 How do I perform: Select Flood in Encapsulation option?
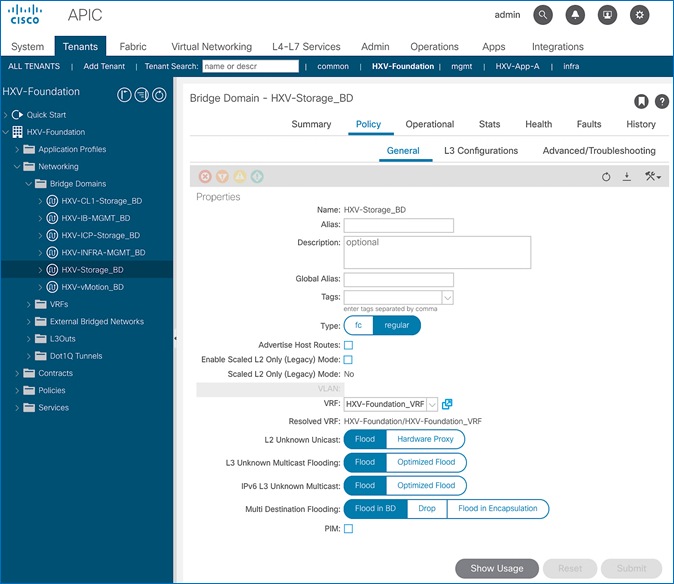[498, 508]
